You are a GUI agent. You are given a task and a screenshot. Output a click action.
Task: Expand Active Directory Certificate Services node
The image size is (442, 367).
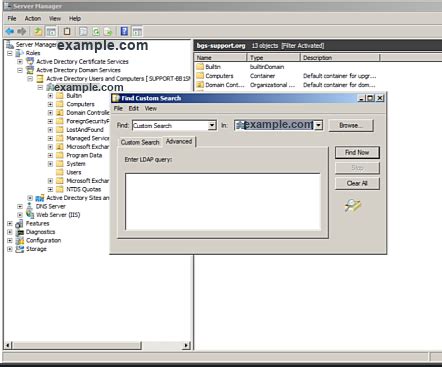click(x=20, y=62)
